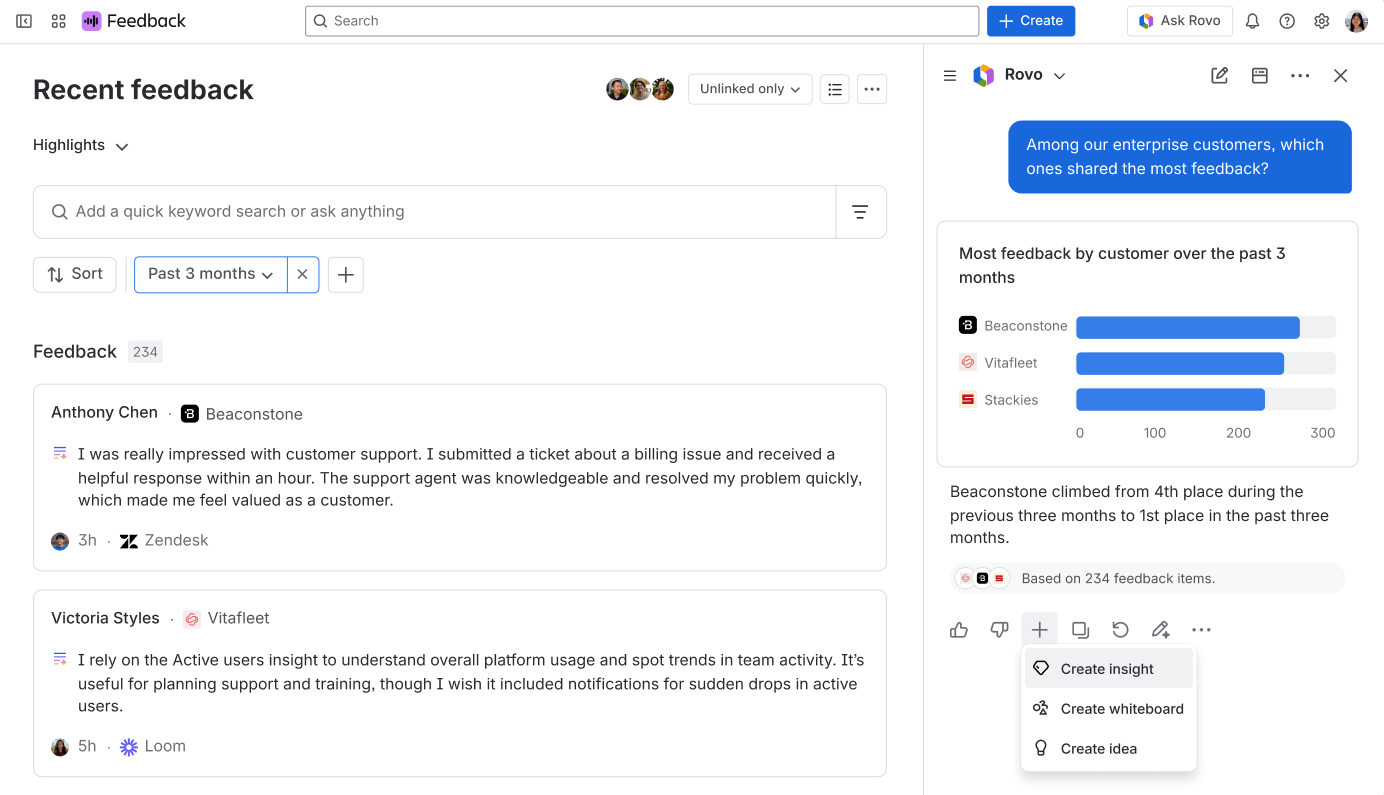Viewport: 1384px width, 795px height.
Task: Open the settings gear icon
Action: [1322, 21]
